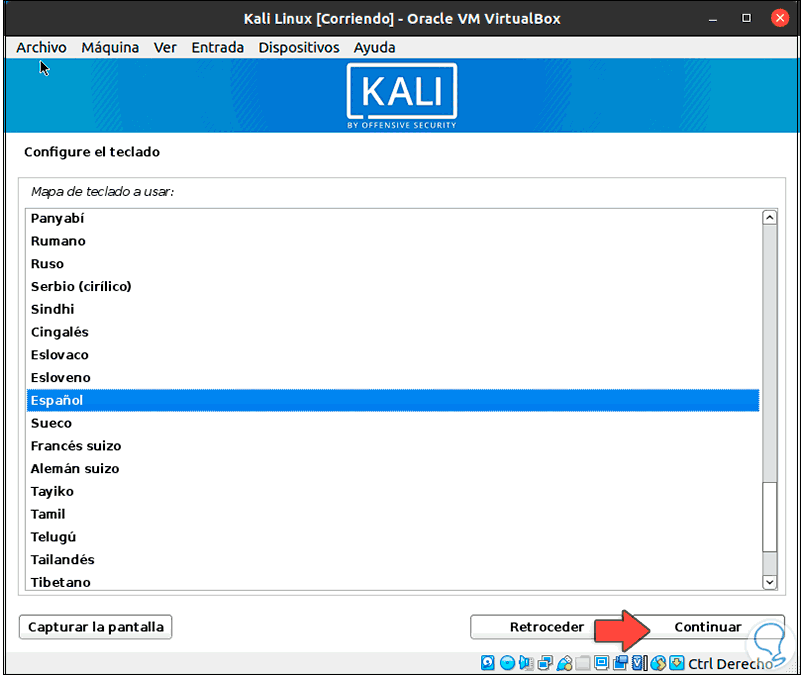The height and width of the screenshot is (675, 804).
Task: Click the optical disc status icon
Action: click(x=507, y=663)
